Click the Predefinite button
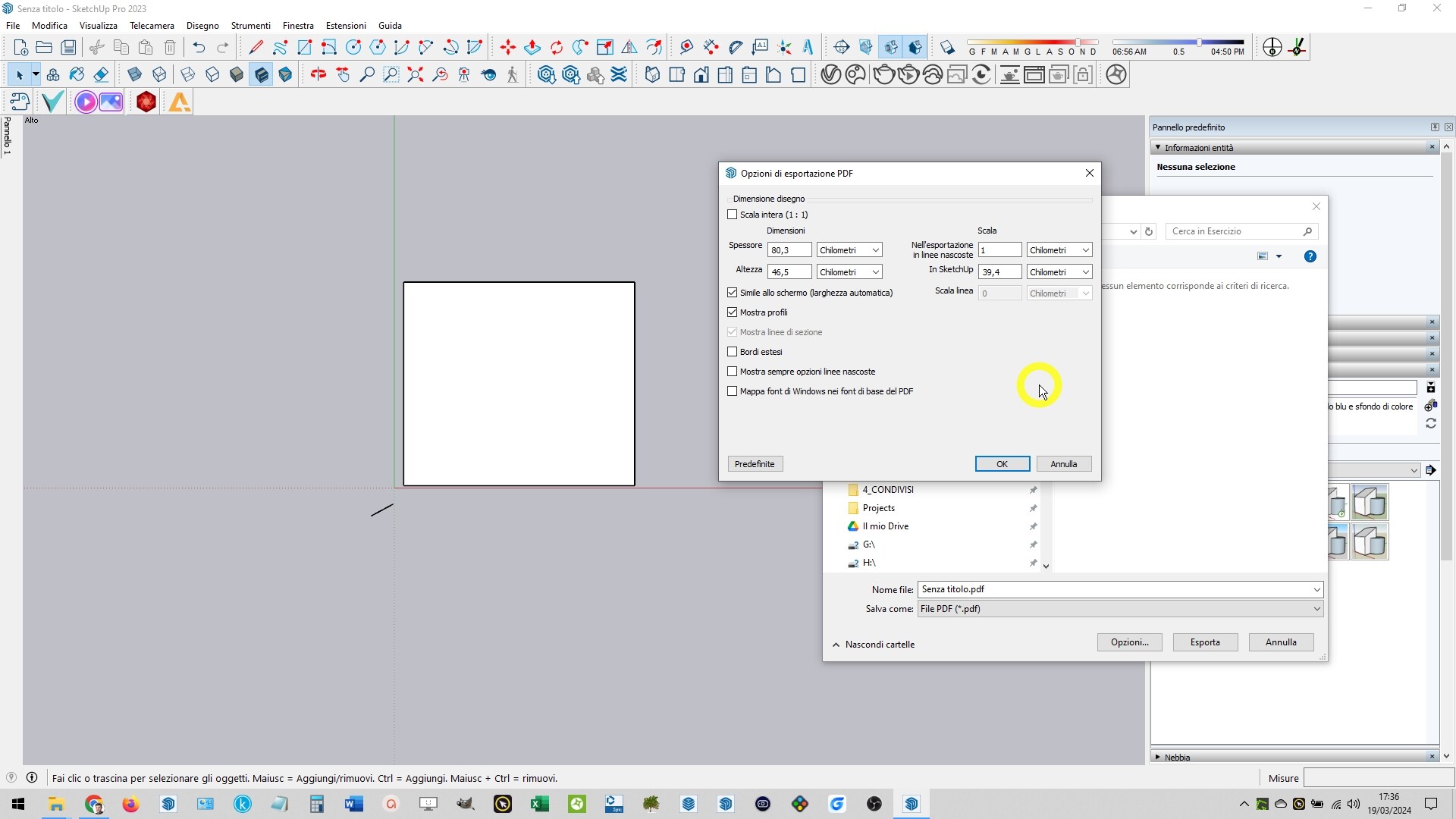The image size is (1456, 819). 755,464
